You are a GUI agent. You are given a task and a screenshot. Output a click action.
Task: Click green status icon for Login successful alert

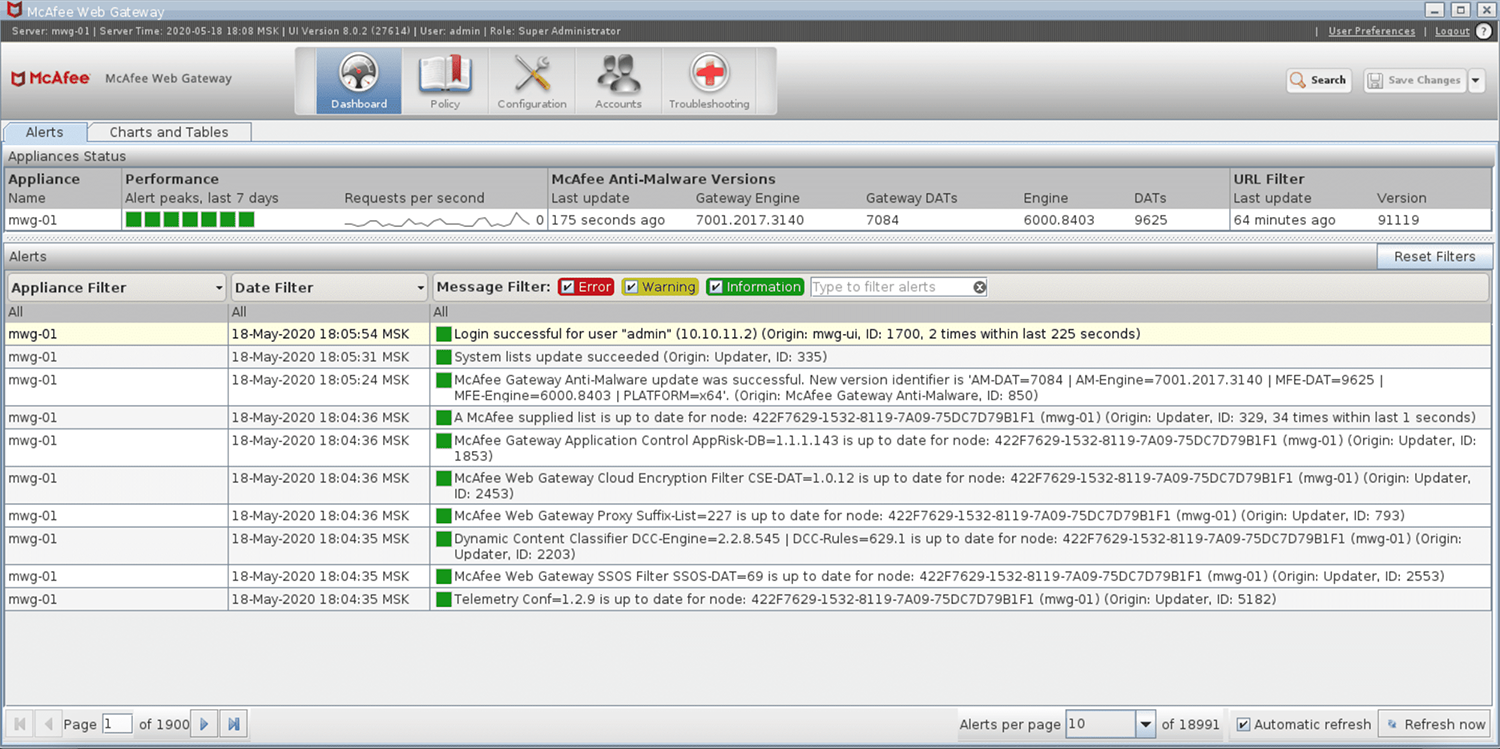(x=444, y=334)
